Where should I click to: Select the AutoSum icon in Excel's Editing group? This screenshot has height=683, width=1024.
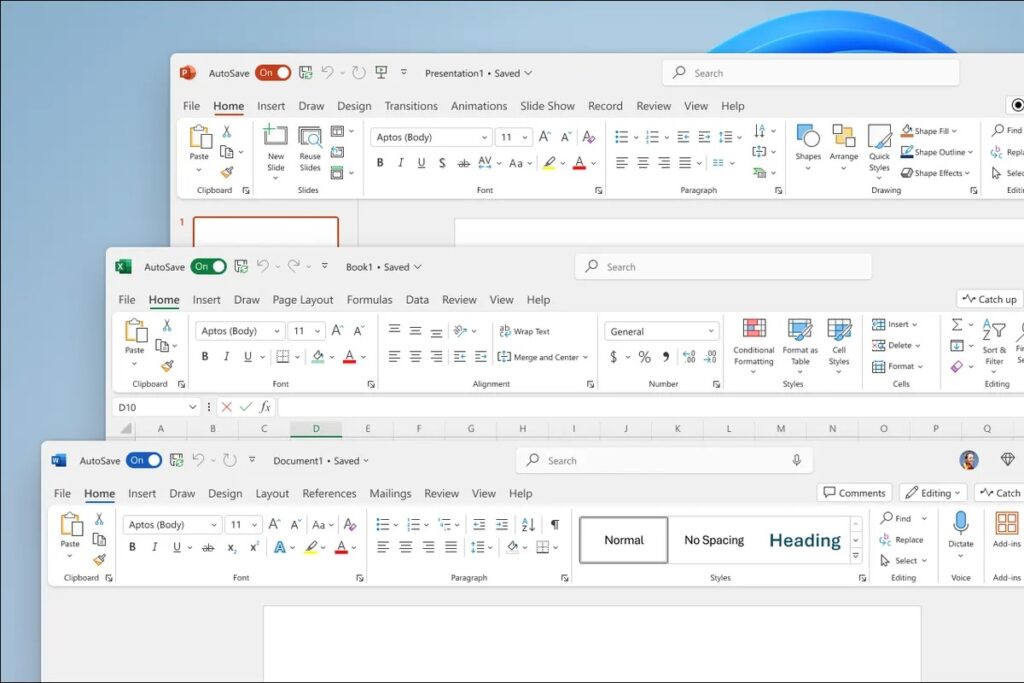tap(959, 324)
